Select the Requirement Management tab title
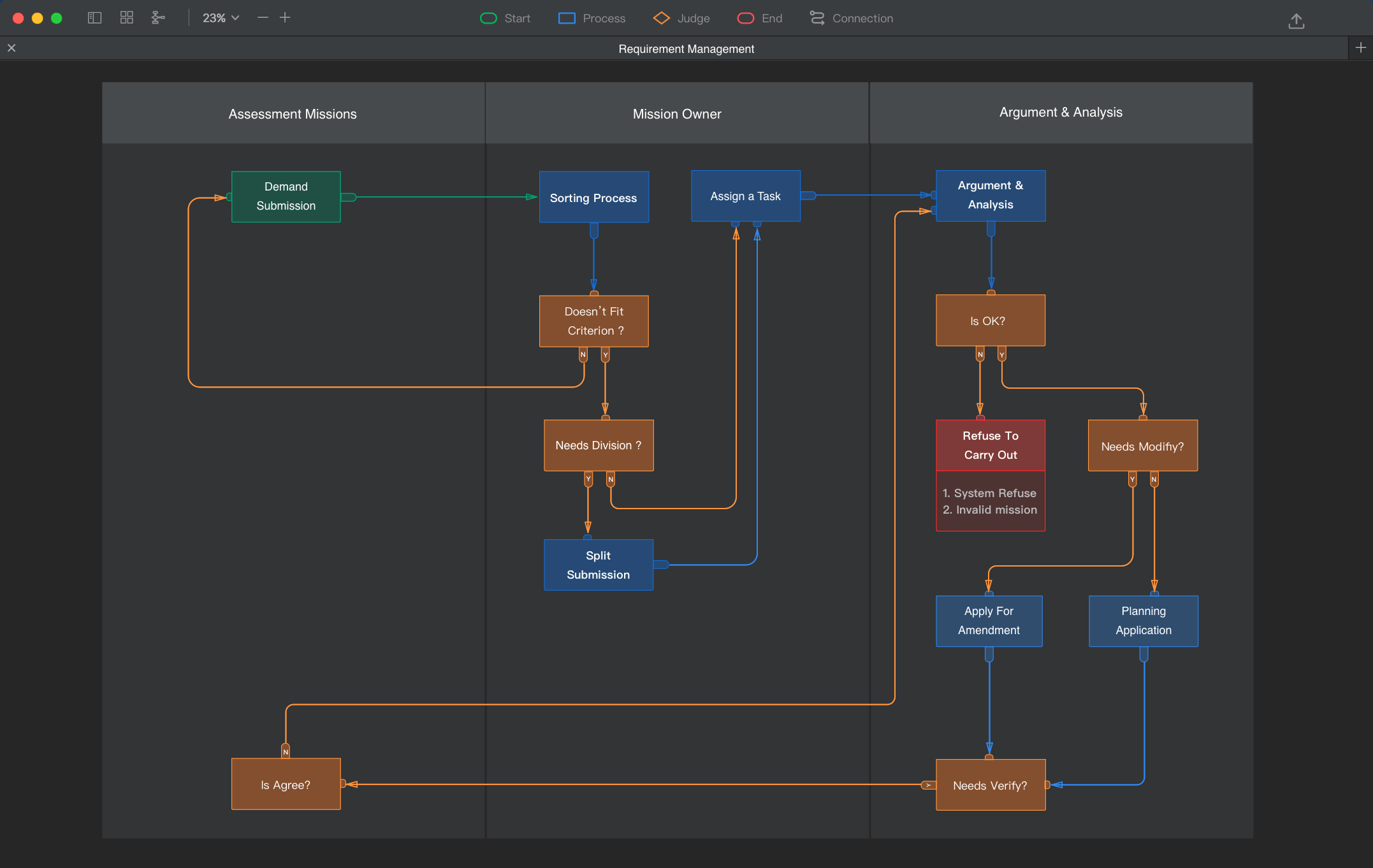This screenshot has height=868, width=1373. click(x=686, y=49)
